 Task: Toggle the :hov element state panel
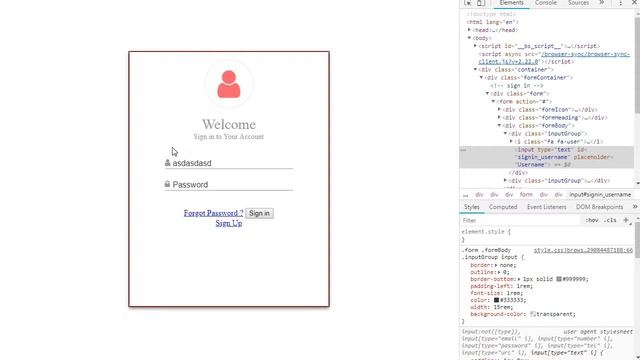592,220
